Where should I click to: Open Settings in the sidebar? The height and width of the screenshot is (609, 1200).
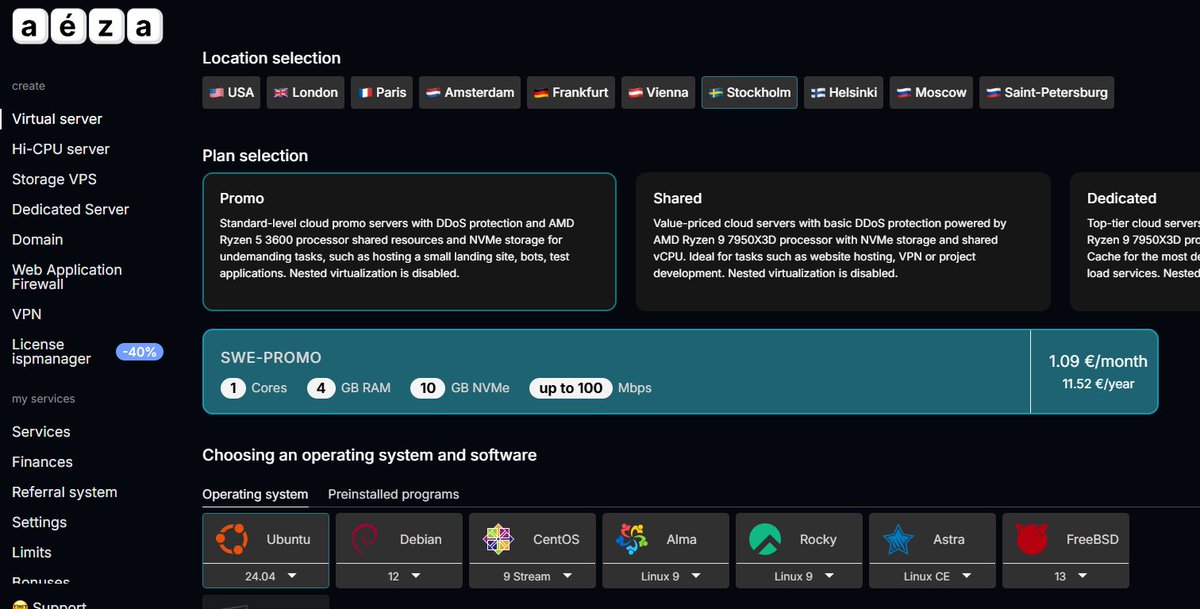click(x=39, y=522)
